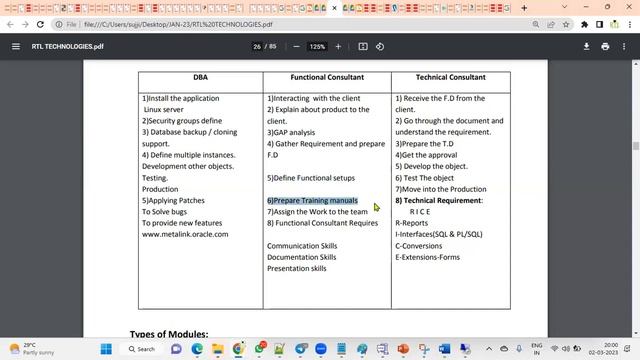The width and height of the screenshot is (640, 360).
Task: Open the taskbar Search box
Action: pyautogui.click(x=142, y=349)
